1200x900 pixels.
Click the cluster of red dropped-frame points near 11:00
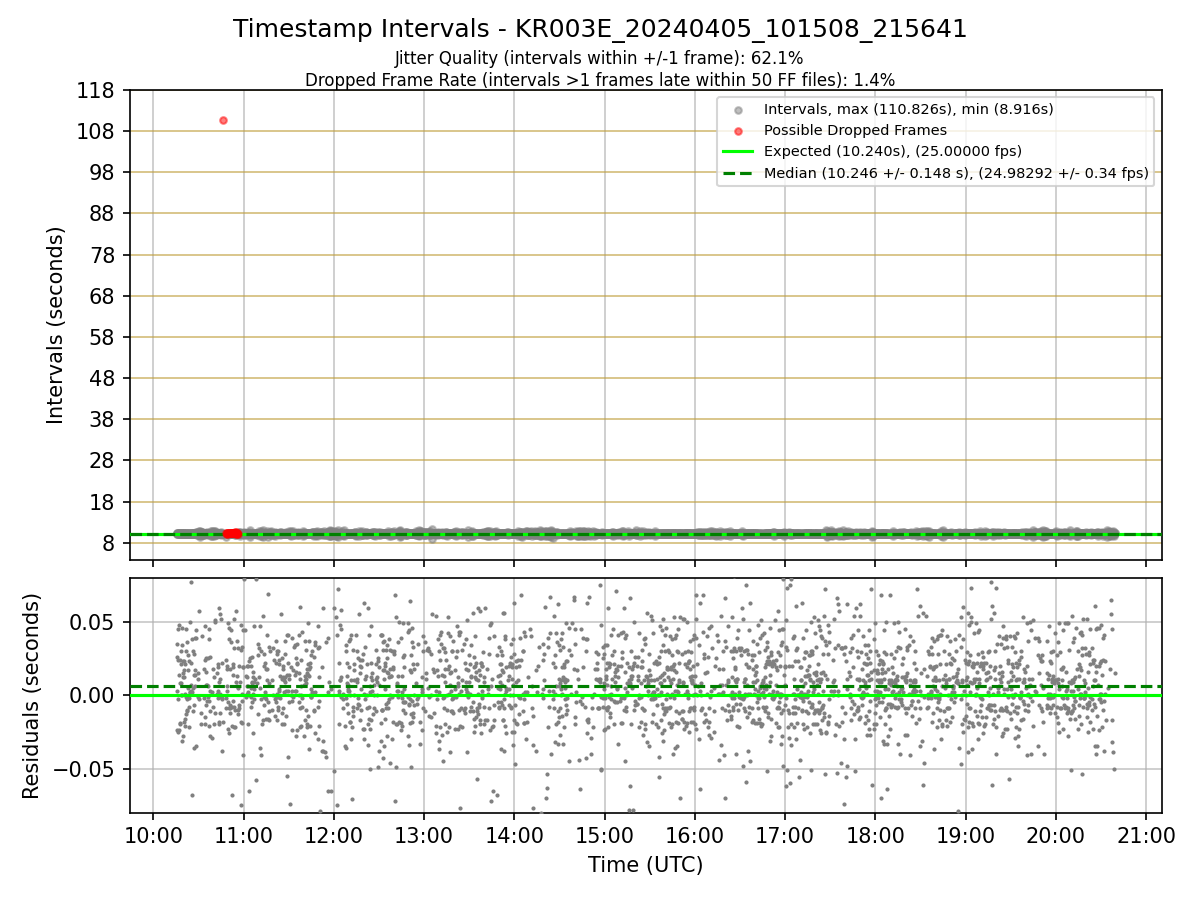[233, 533]
